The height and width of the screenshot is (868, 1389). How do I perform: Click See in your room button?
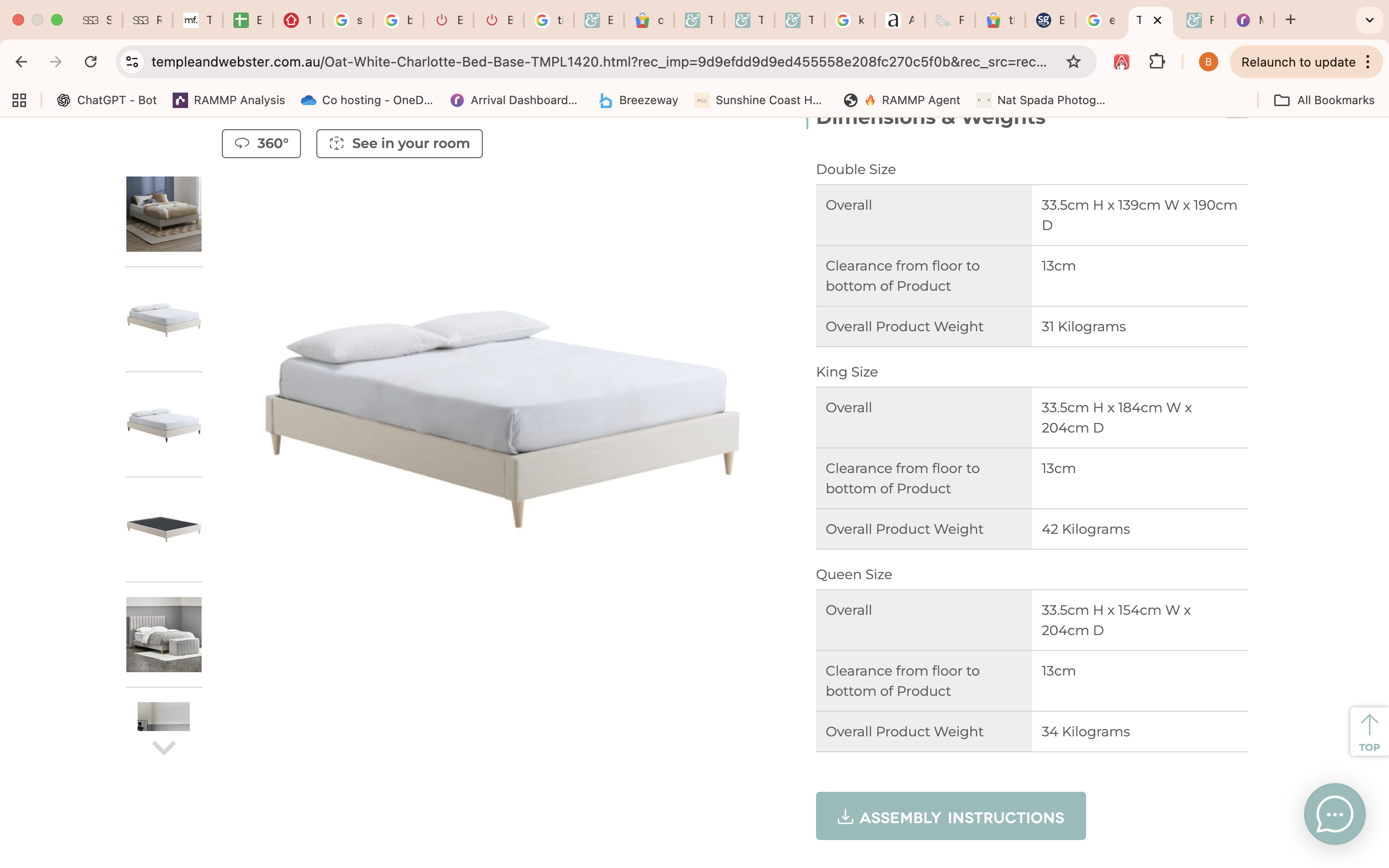[x=399, y=144]
